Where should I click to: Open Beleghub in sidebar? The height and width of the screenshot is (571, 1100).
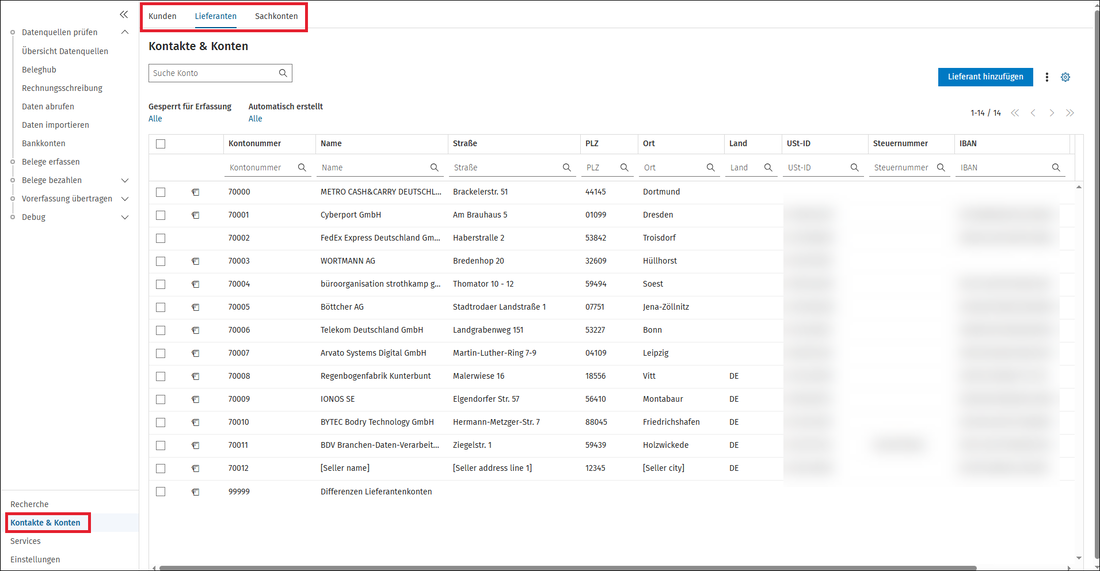tap(39, 70)
